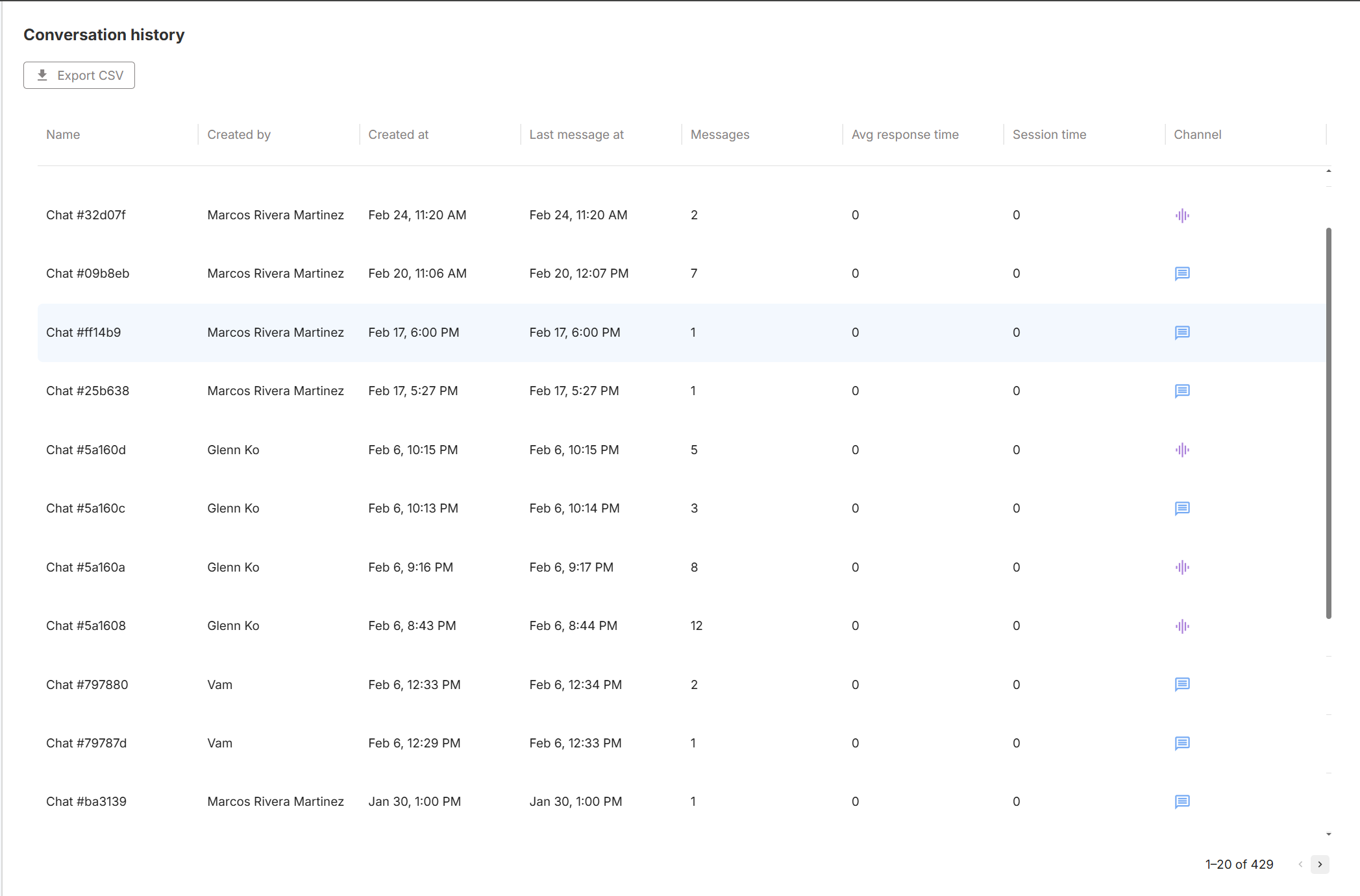Go to previous page of conversations

1300,864
